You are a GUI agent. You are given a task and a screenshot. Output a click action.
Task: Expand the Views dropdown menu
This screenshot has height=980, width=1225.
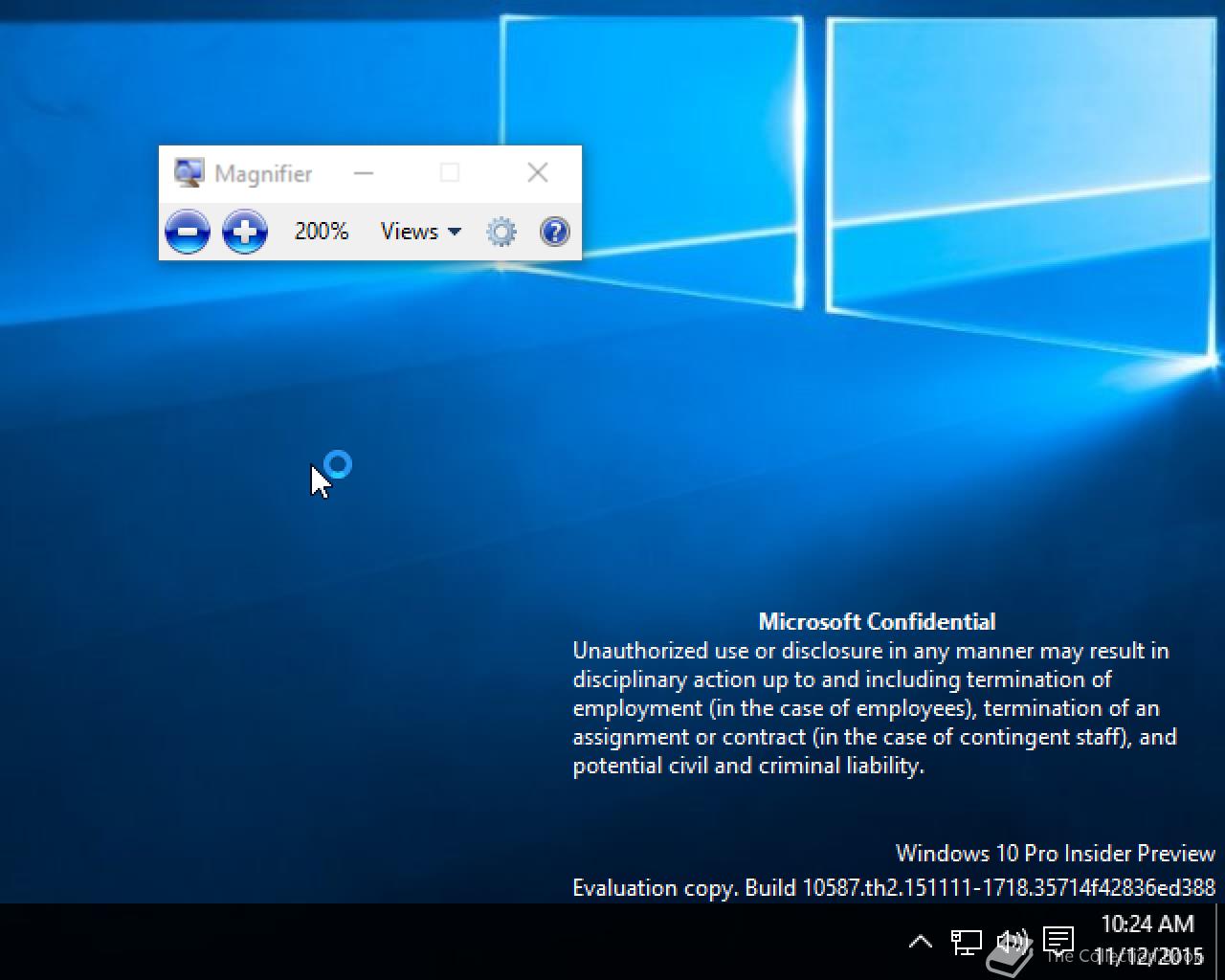[x=421, y=232]
